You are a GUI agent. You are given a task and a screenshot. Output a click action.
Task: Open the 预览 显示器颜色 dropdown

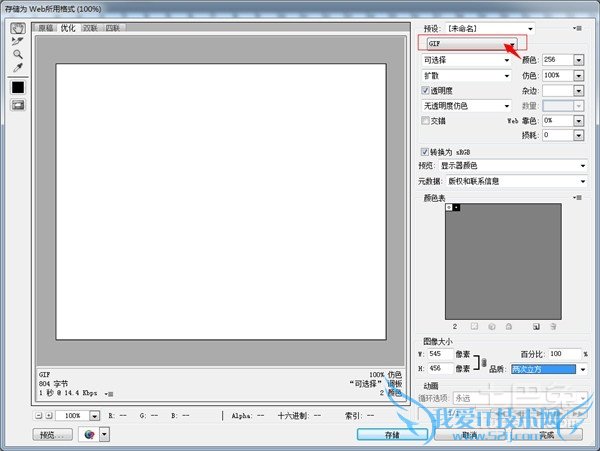point(513,166)
